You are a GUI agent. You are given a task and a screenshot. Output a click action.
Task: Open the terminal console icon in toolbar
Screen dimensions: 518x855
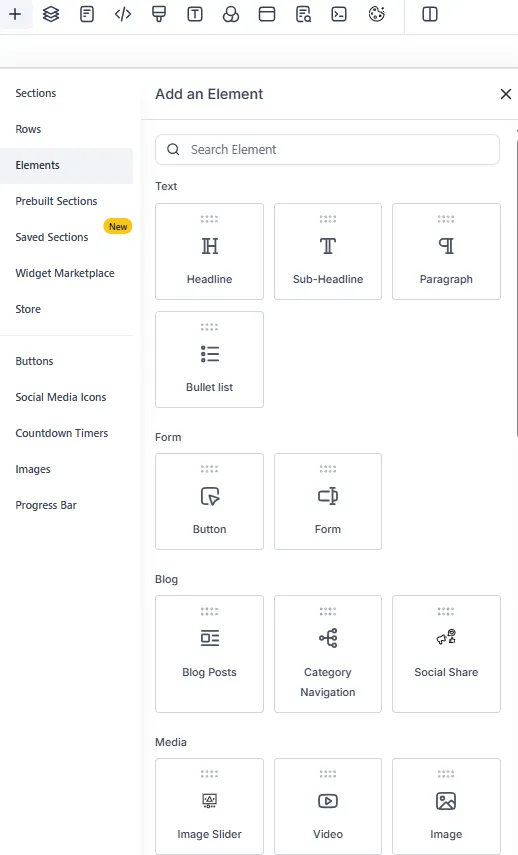339,14
